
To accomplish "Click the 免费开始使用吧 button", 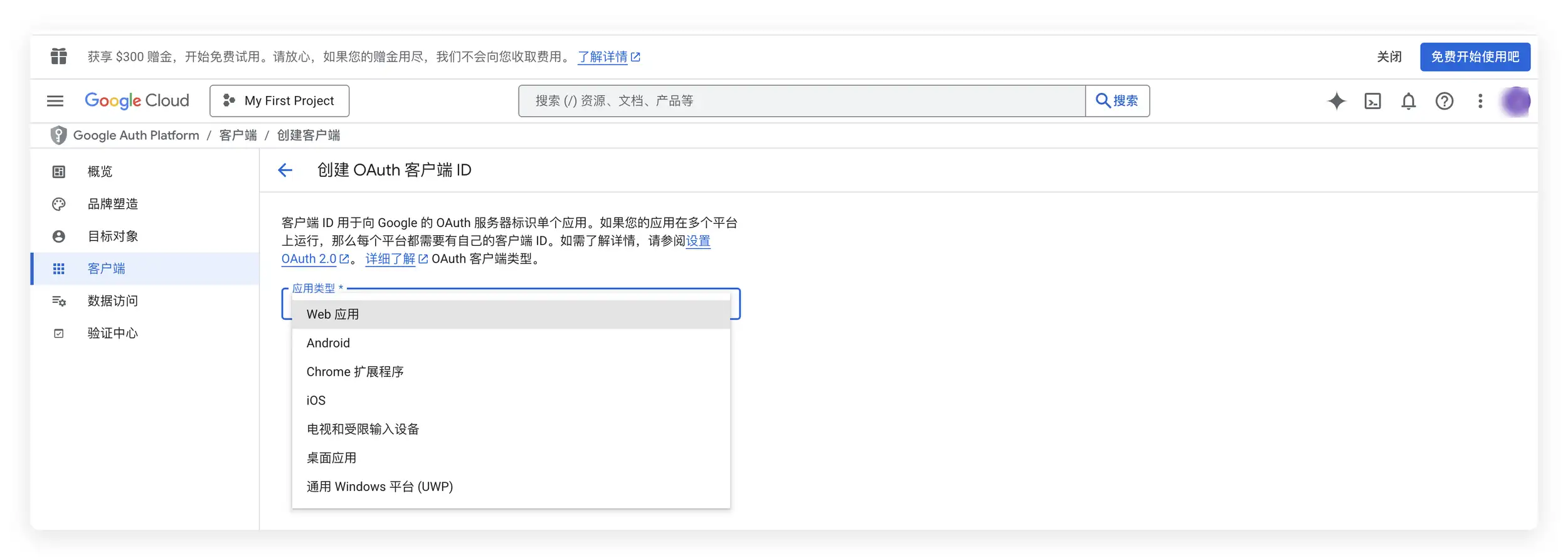I will point(1475,57).
